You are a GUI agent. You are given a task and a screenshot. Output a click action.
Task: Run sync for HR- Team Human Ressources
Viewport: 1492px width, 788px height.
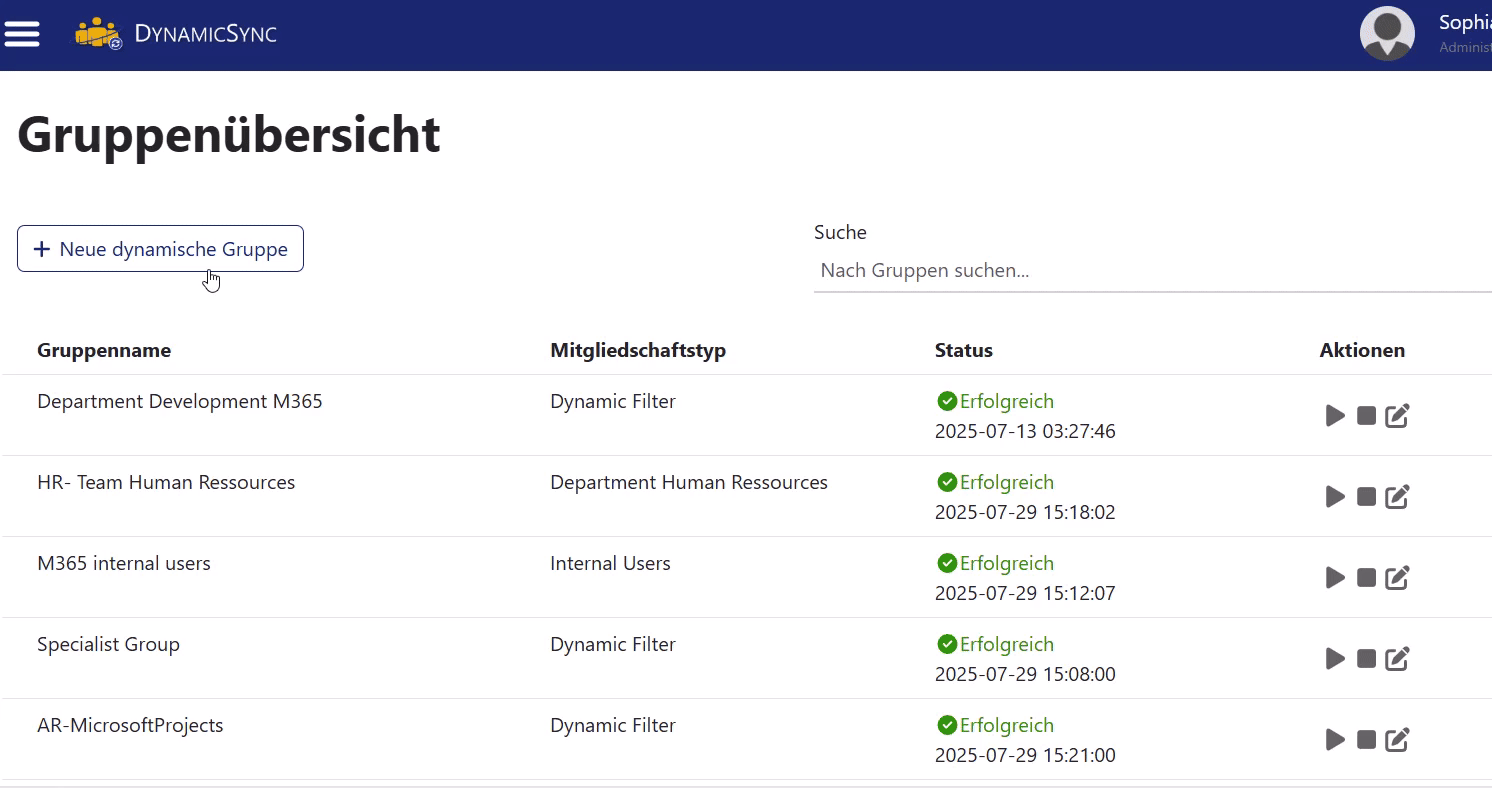click(1335, 496)
